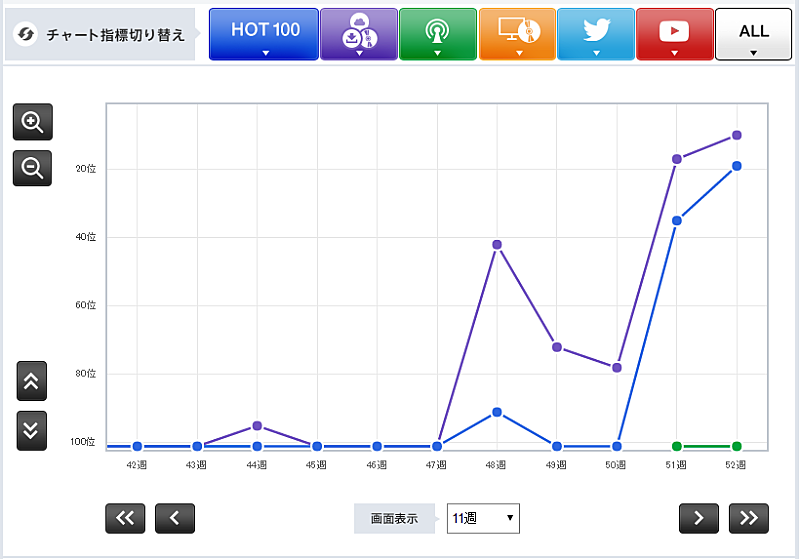Viewport: 800px width, 559px height.
Task: Click the green data point at week 51
Action: point(677,446)
